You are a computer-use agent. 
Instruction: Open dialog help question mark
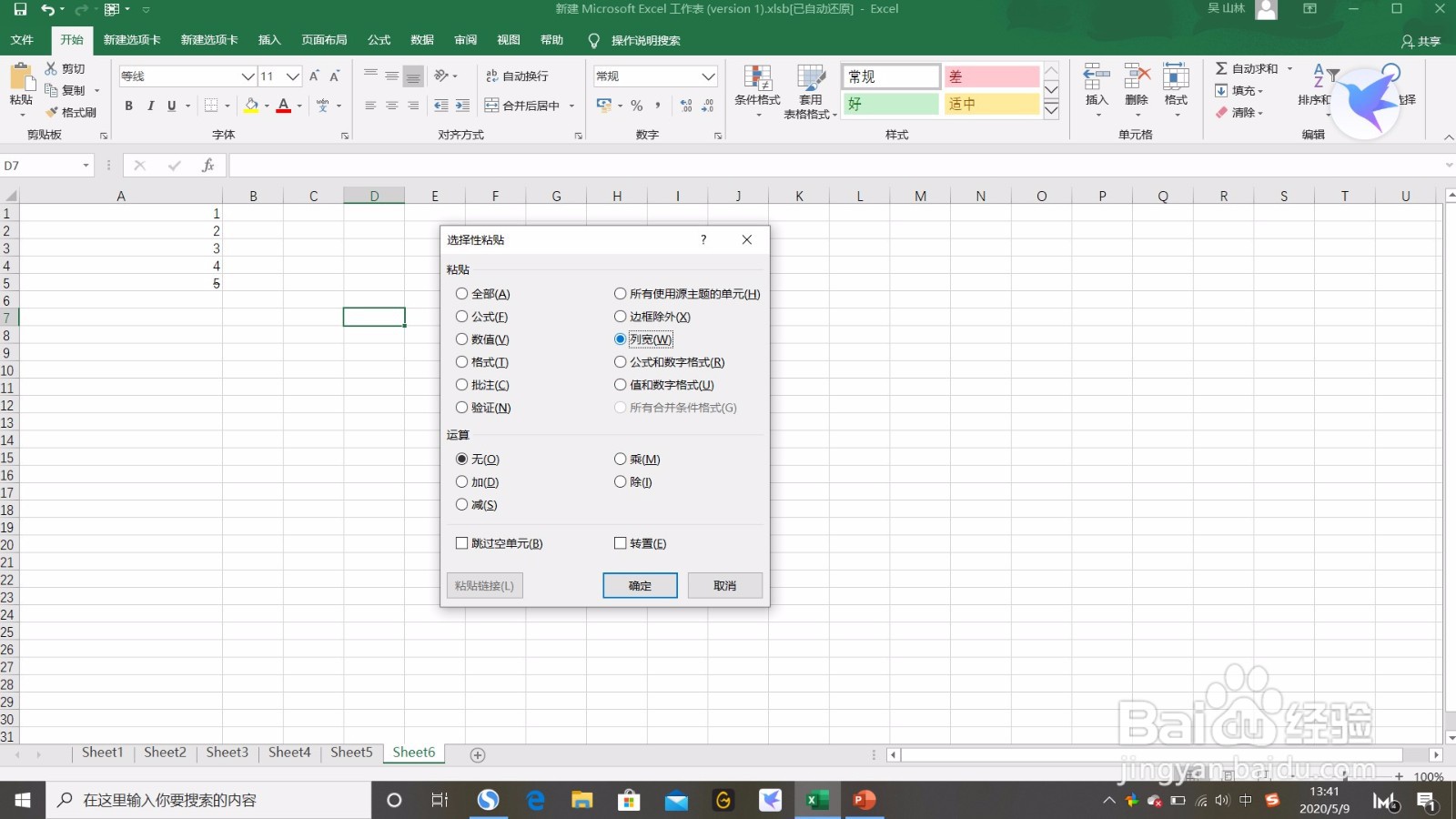[x=703, y=239]
